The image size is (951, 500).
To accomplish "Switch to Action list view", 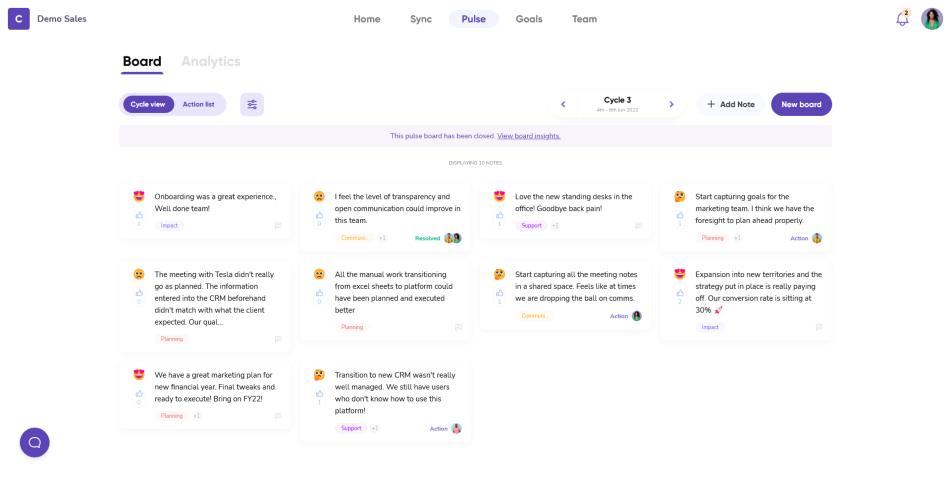I will 198,104.
